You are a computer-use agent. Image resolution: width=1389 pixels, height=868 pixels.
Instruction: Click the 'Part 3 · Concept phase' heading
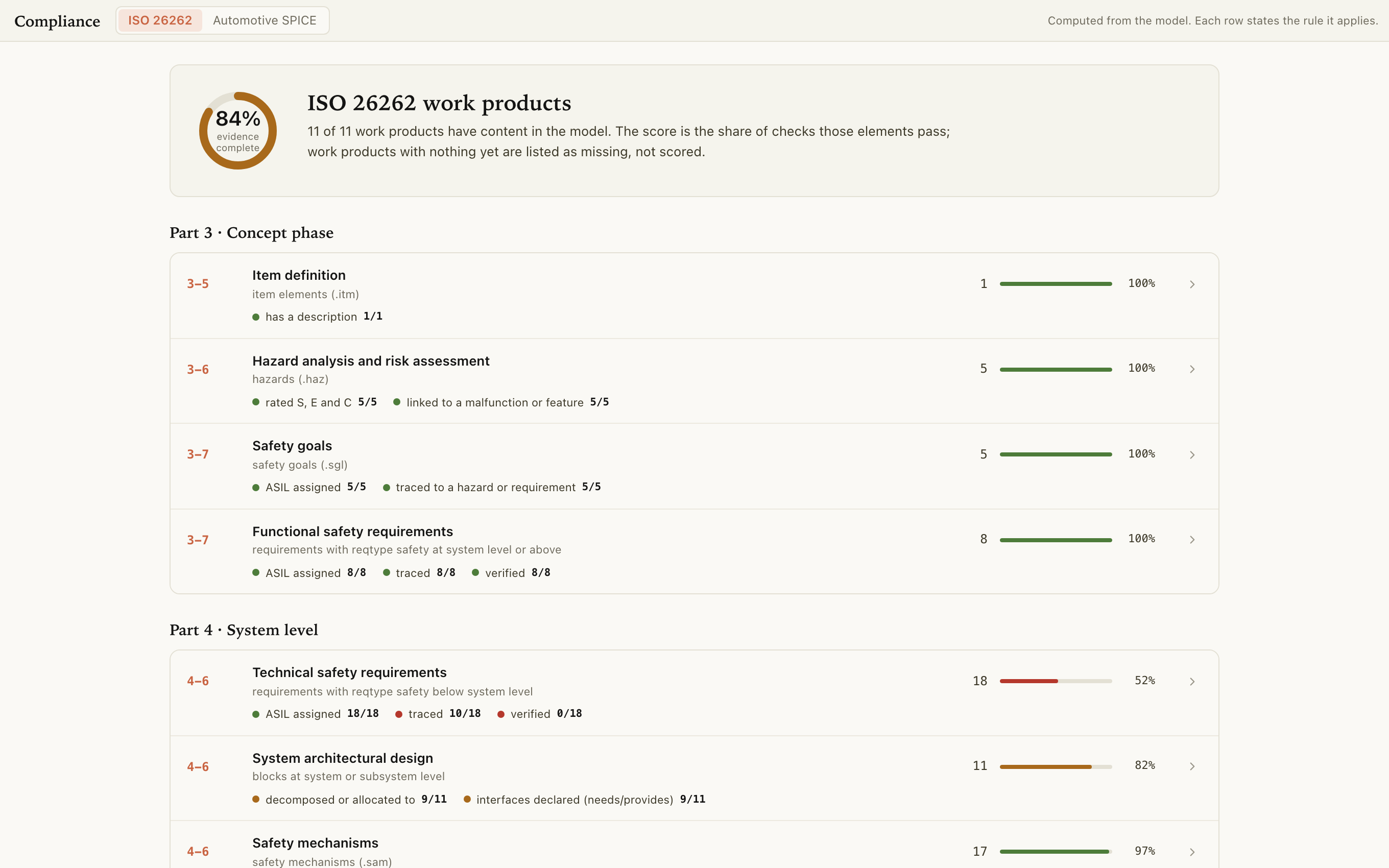(251, 233)
